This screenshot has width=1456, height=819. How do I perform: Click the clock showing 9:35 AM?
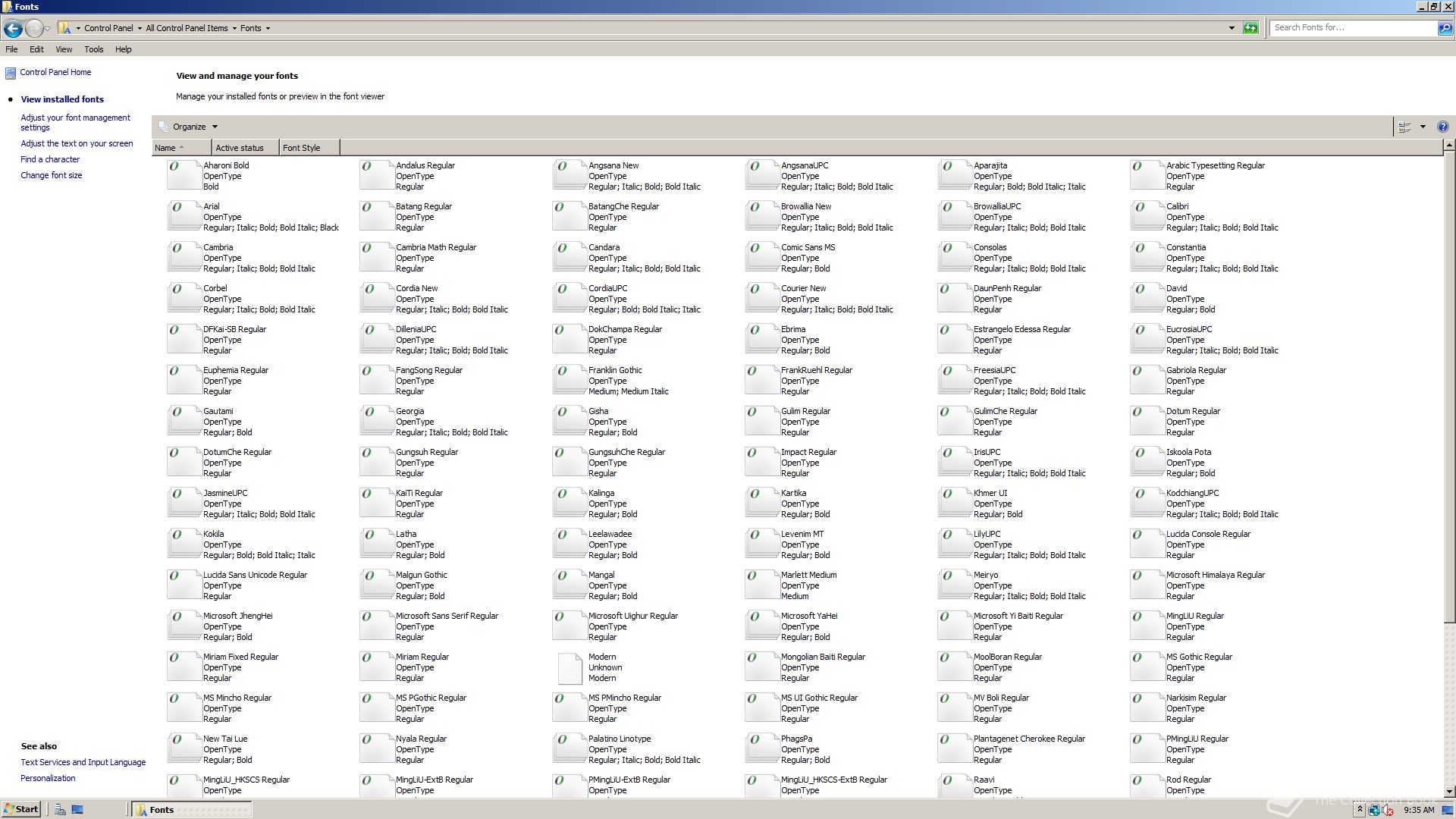1419,810
